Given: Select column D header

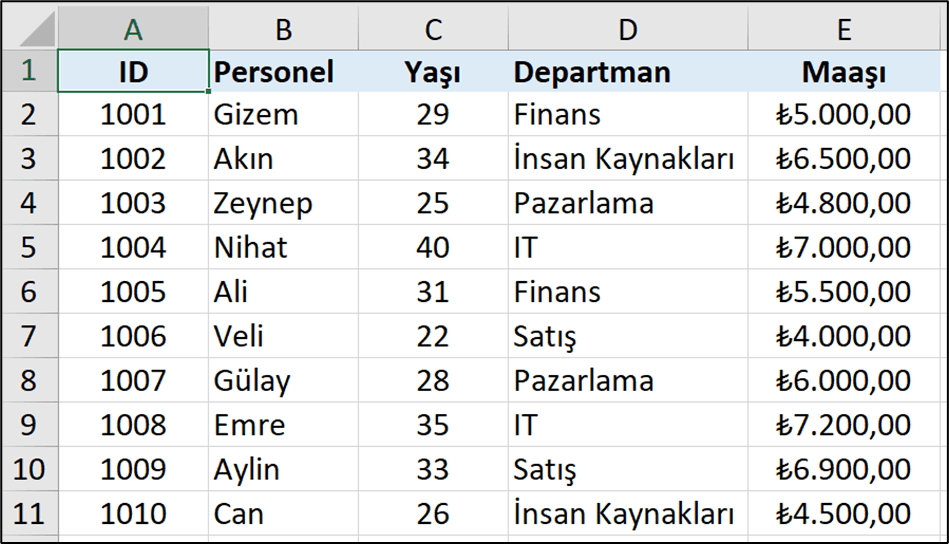Looking at the screenshot, I should (628, 28).
